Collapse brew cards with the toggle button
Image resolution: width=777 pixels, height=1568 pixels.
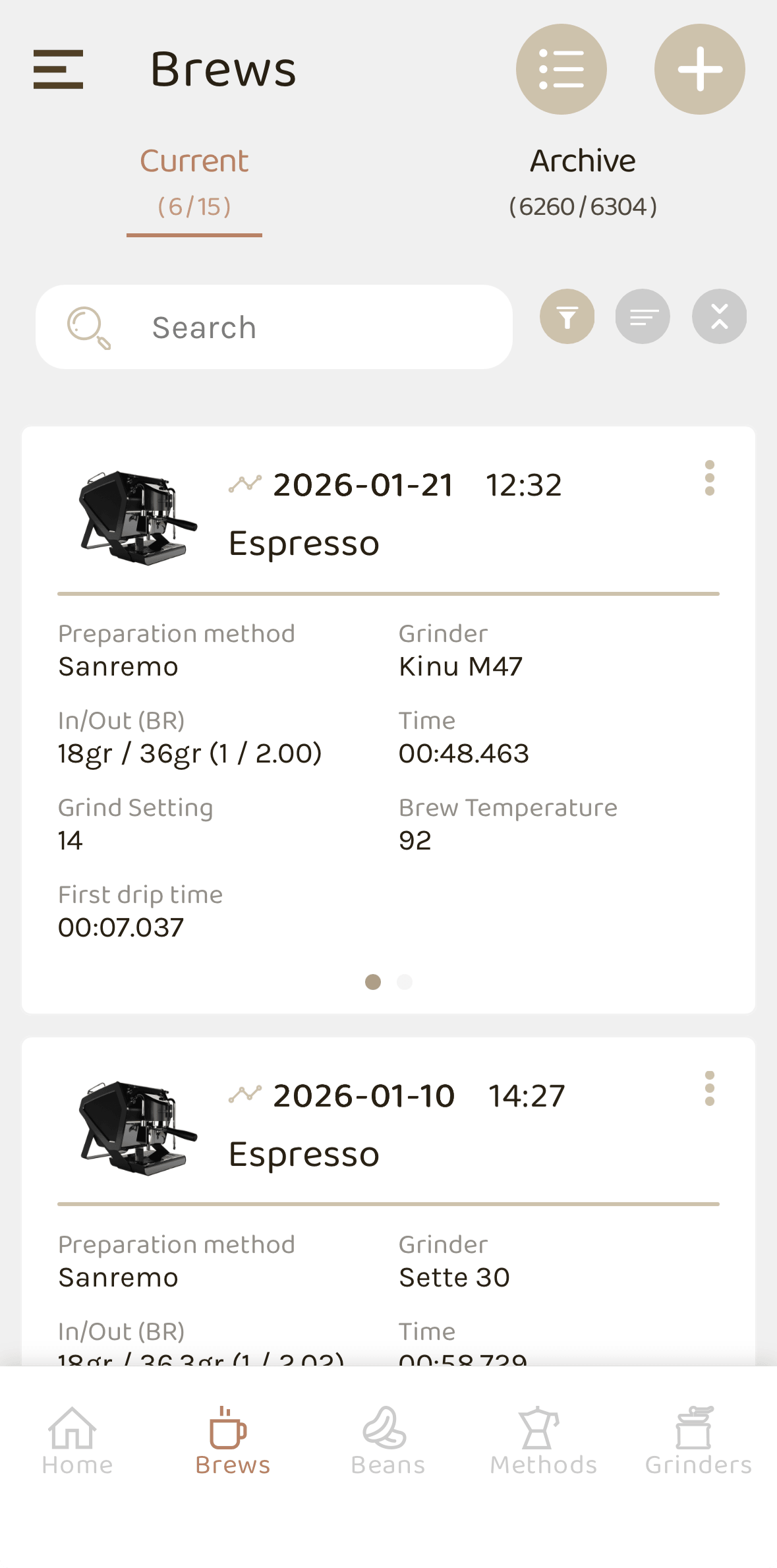719,317
